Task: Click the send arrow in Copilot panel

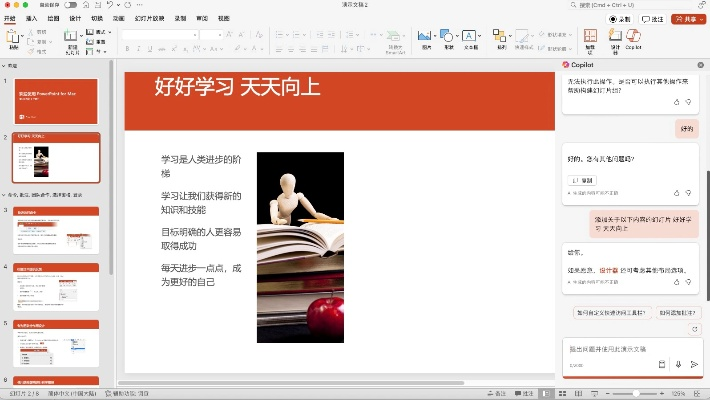Action: click(694, 364)
